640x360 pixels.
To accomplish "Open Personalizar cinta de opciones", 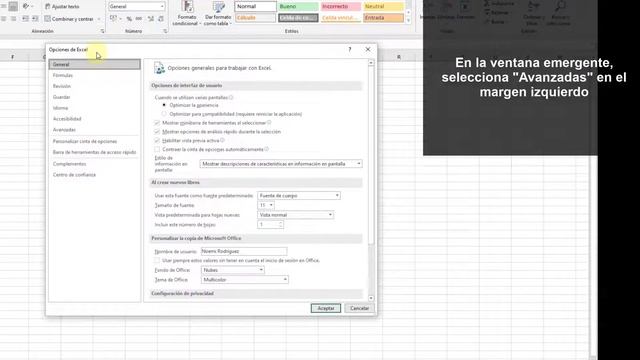I will 94,141.
